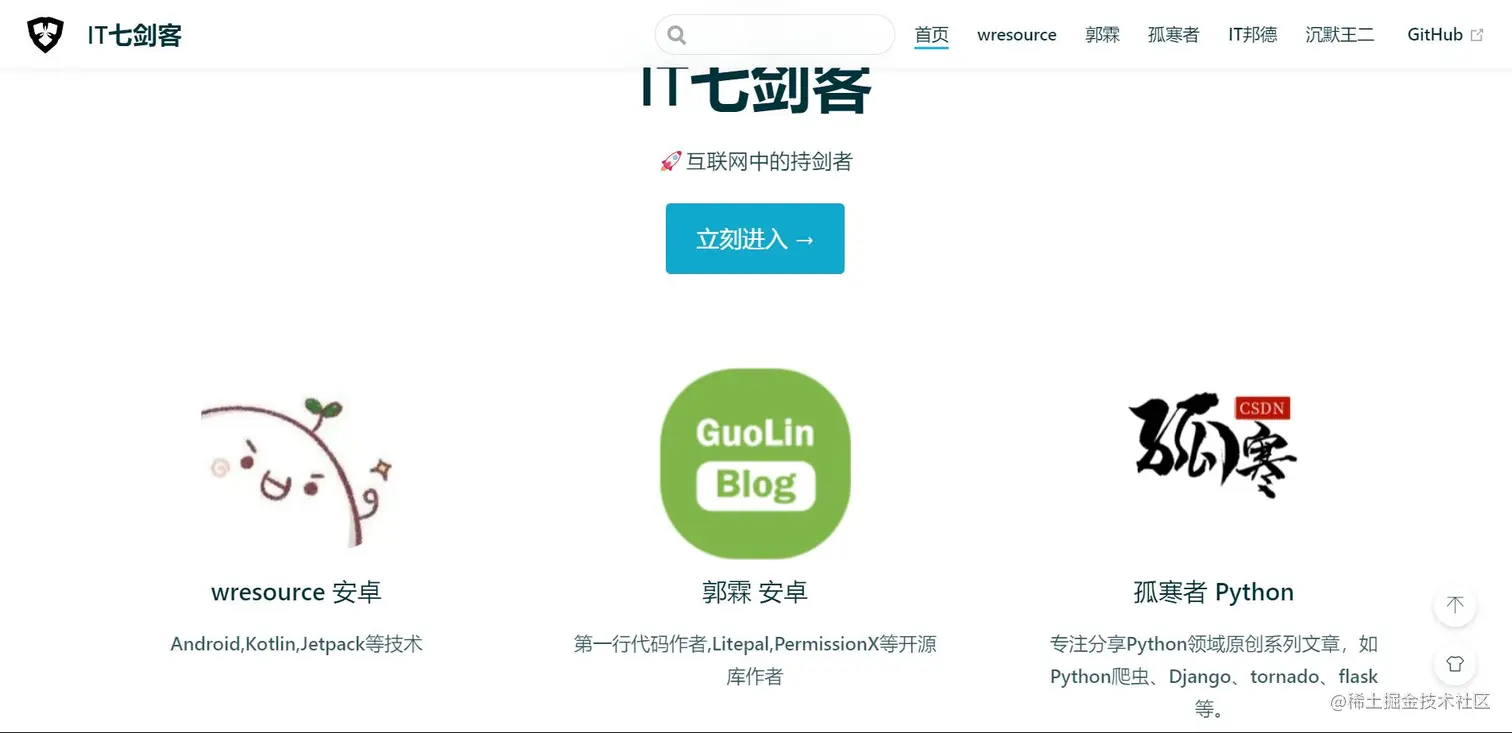
Task: Click the Android,Kotlin,Jetpack等技术 description
Action: [x=297, y=644]
